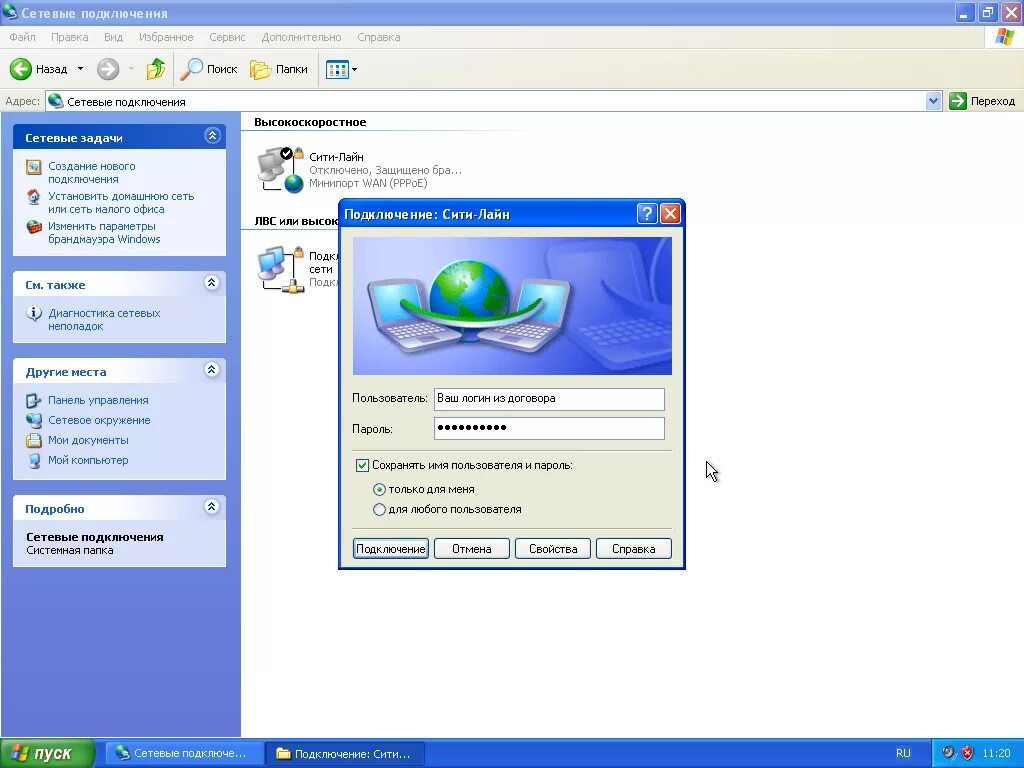Viewport: 1024px width, 768px height.
Task: Click Изменить параметры брандмауэра Windows link
Action: point(104,232)
